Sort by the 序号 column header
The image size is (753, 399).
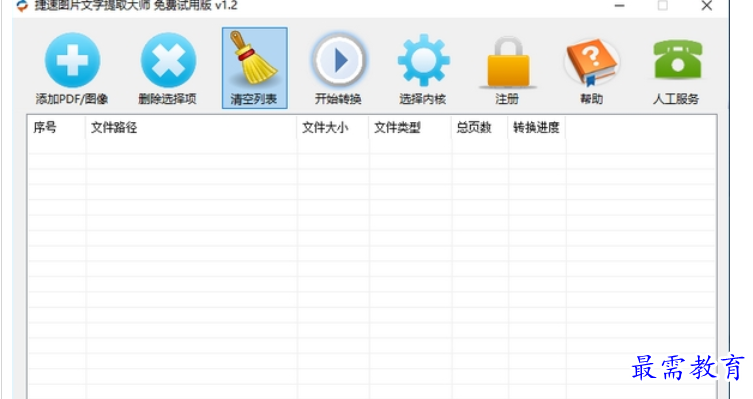click(x=56, y=127)
